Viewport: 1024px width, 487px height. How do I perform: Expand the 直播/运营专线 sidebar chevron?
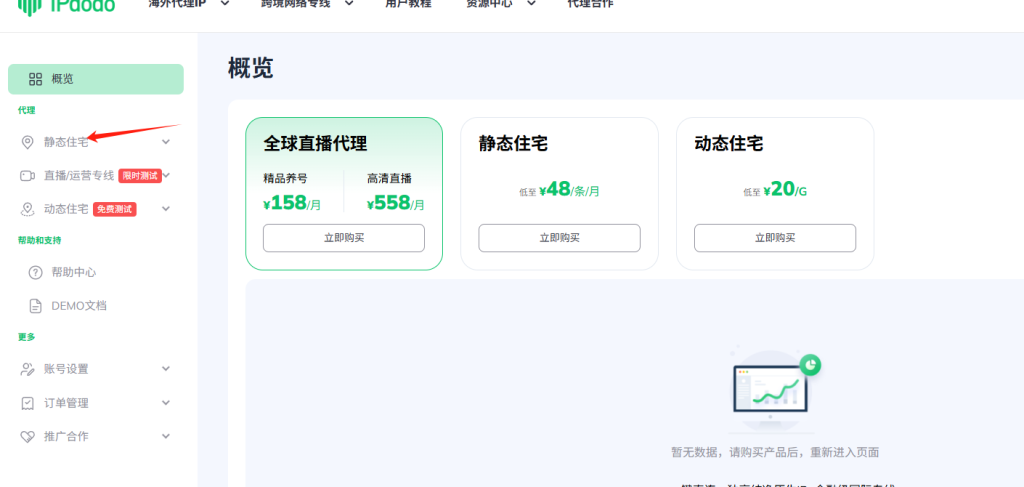click(x=167, y=176)
